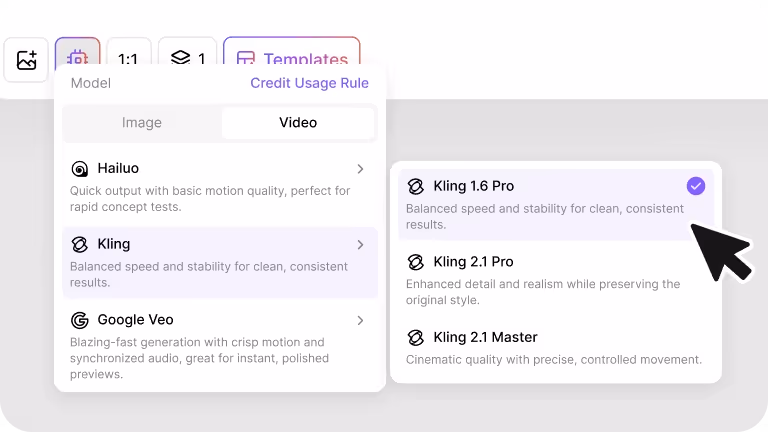Image resolution: width=768 pixels, height=432 pixels.
Task: Switch to the Video tab
Action: click(x=298, y=123)
